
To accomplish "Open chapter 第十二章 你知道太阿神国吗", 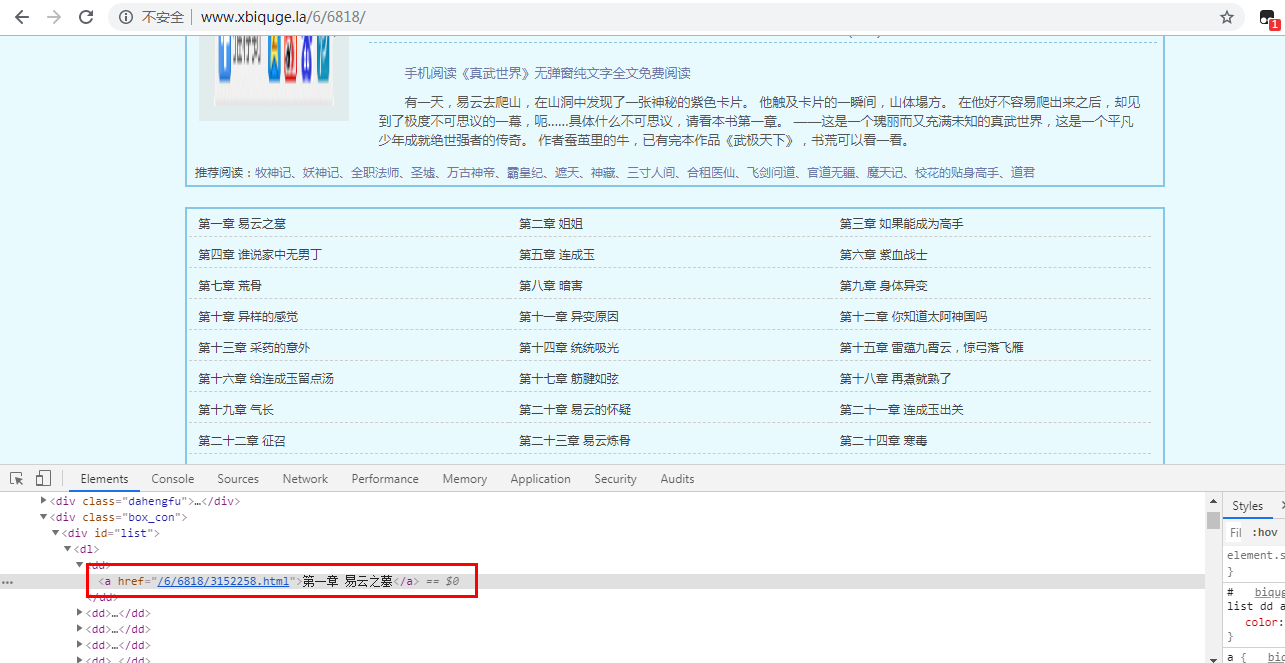I will (914, 316).
